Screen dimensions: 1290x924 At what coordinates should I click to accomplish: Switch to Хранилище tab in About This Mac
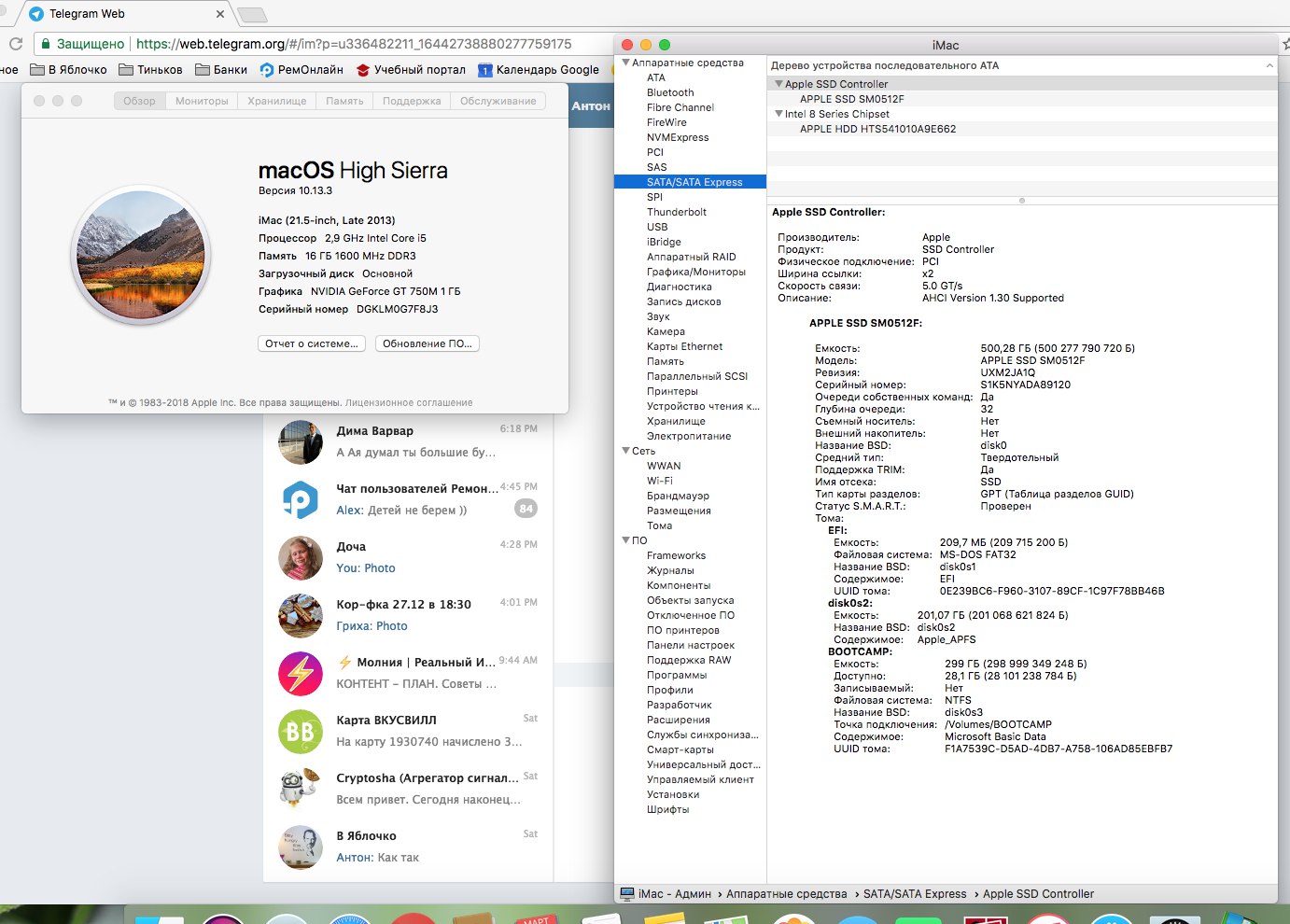tap(277, 101)
